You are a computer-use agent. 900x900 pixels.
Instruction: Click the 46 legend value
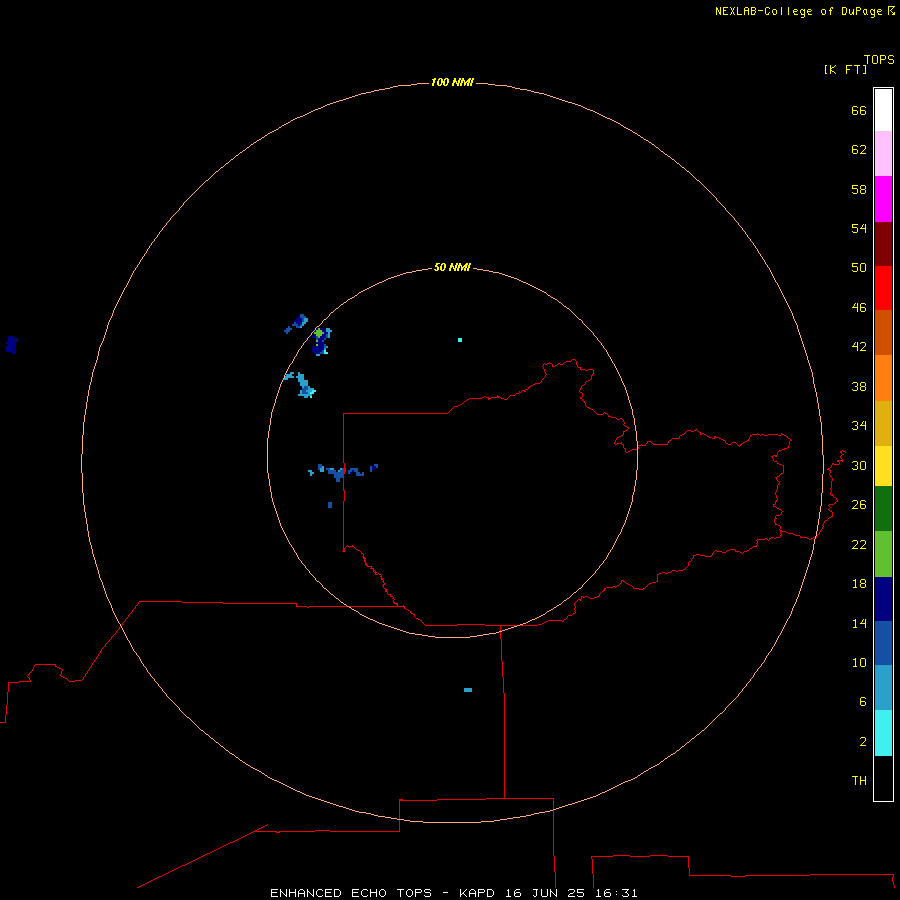[x=859, y=307]
